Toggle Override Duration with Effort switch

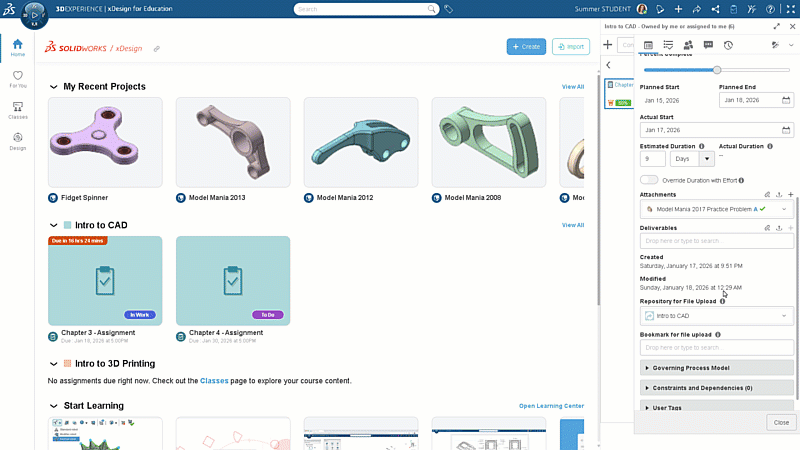tap(650, 180)
